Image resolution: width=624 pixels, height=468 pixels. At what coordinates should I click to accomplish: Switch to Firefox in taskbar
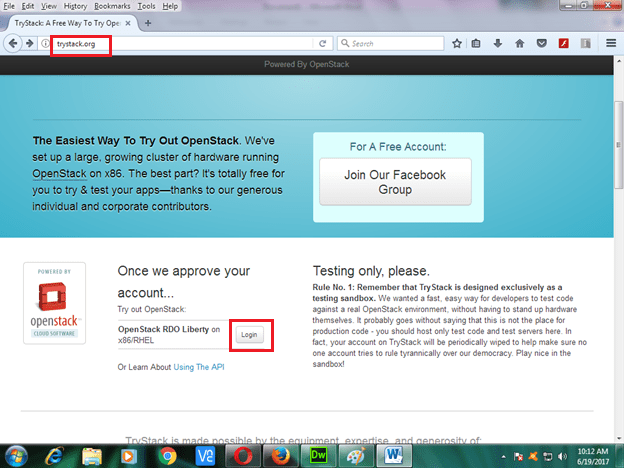281,456
